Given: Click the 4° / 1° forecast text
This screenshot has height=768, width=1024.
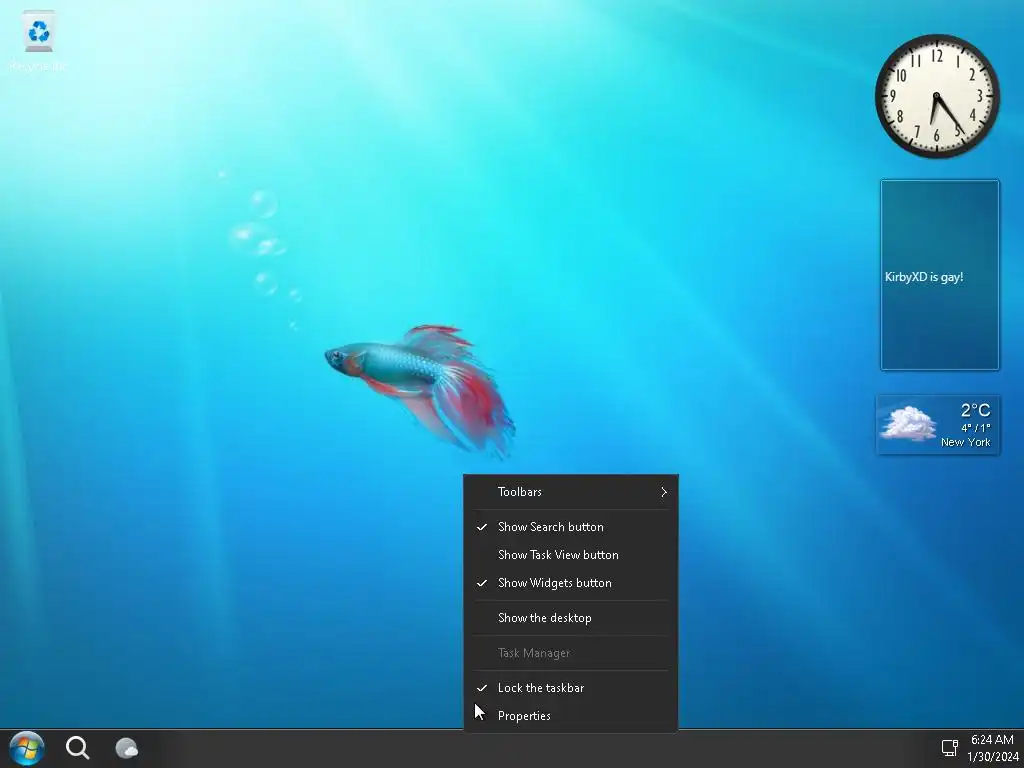Looking at the screenshot, I should pos(976,428).
